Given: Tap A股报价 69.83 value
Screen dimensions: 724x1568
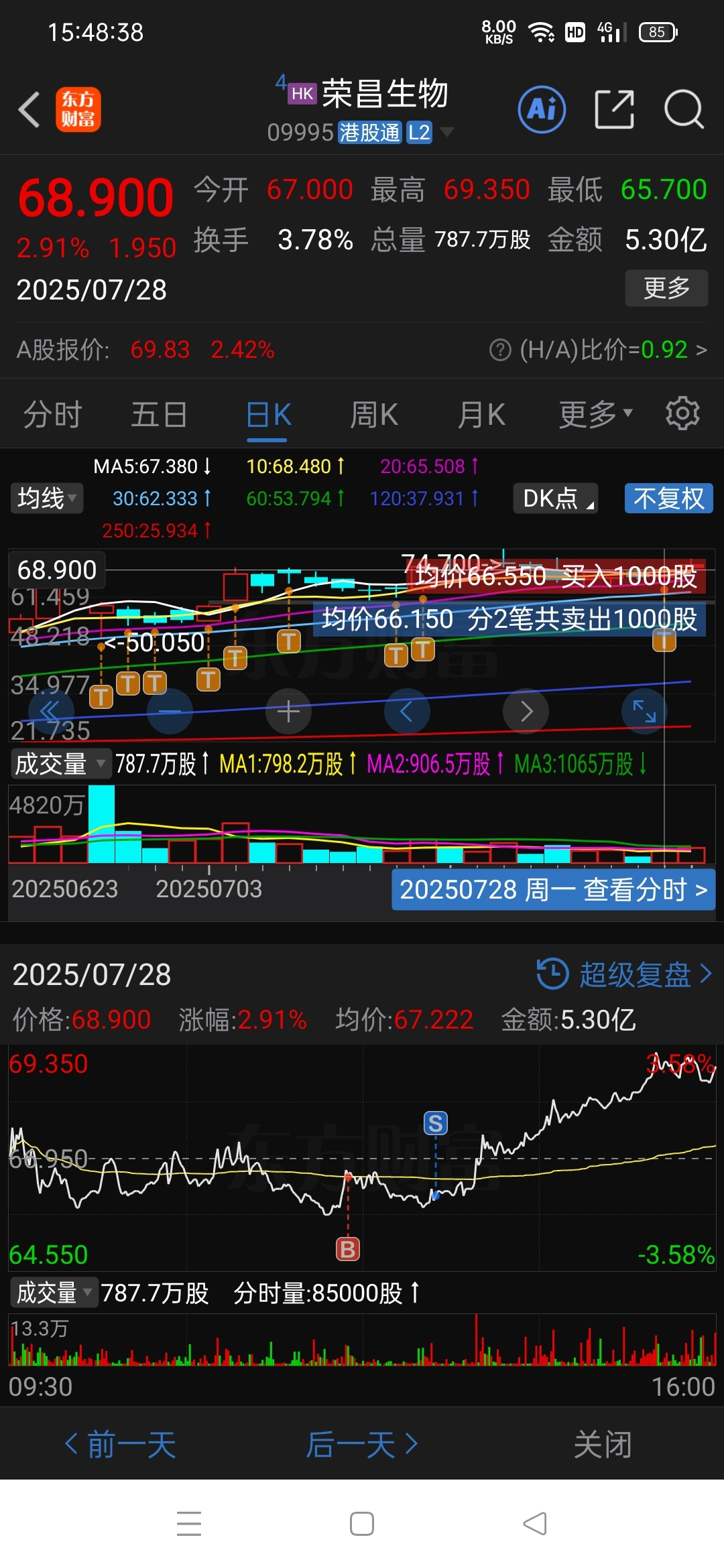Looking at the screenshot, I should pos(160,349).
